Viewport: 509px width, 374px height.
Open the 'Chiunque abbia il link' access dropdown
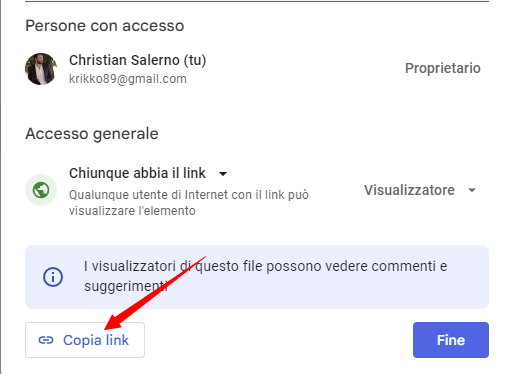(x=148, y=173)
